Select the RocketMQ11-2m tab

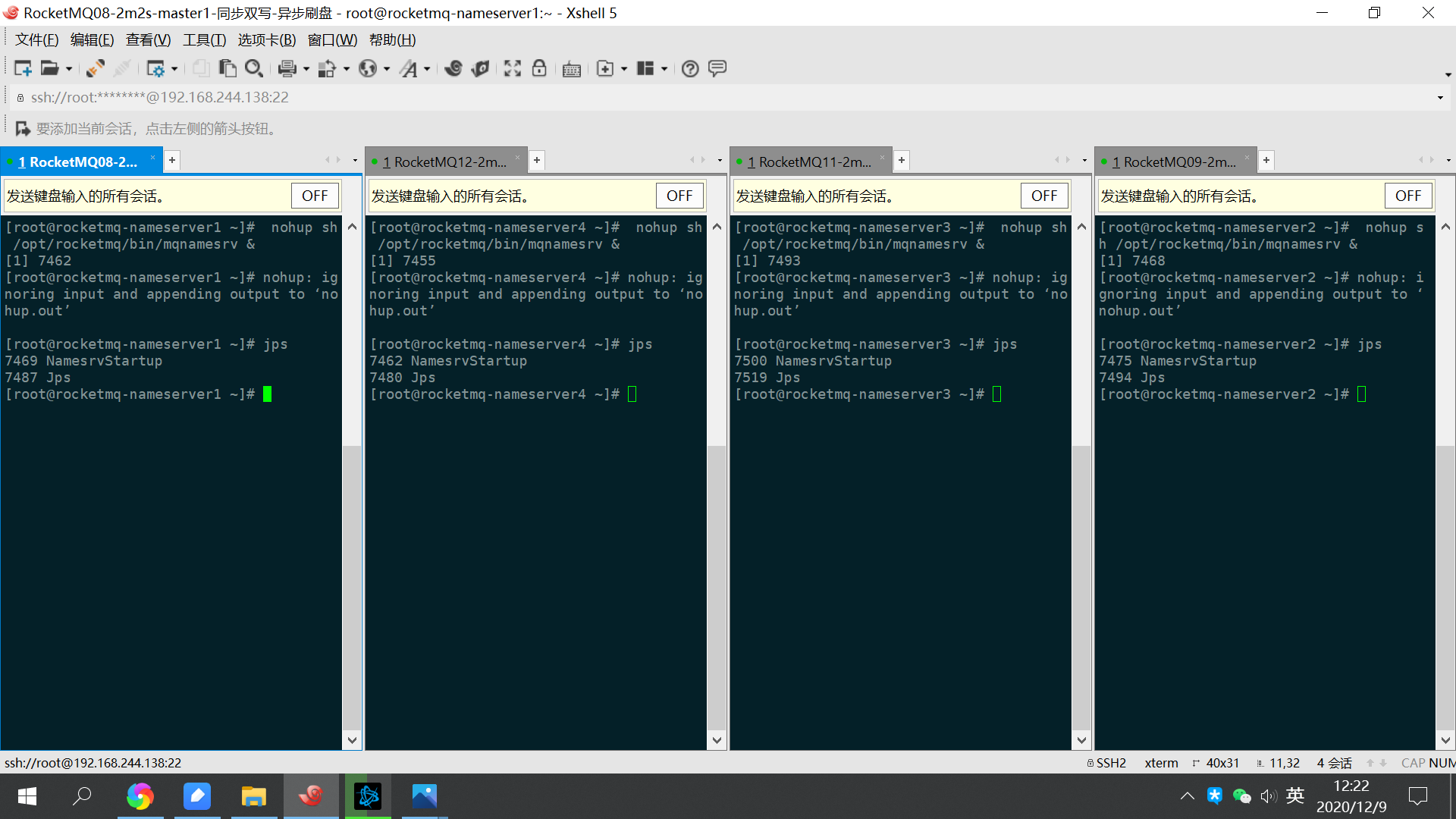[809, 162]
